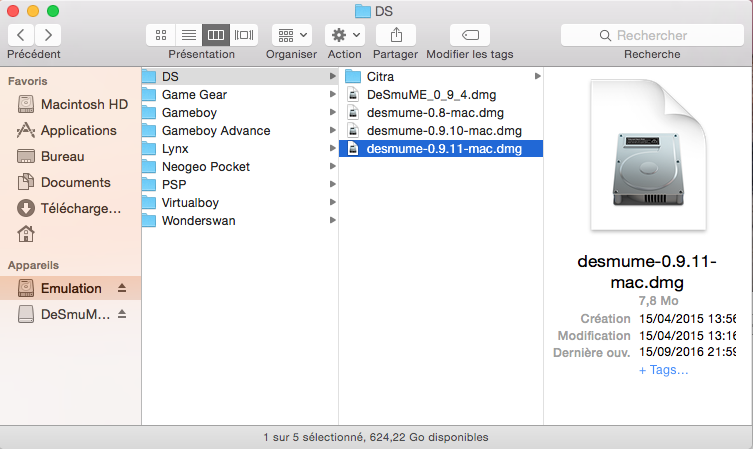Switch to column view presentation
The width and height of the screenshot is (753, 449).
pos(216,35)
